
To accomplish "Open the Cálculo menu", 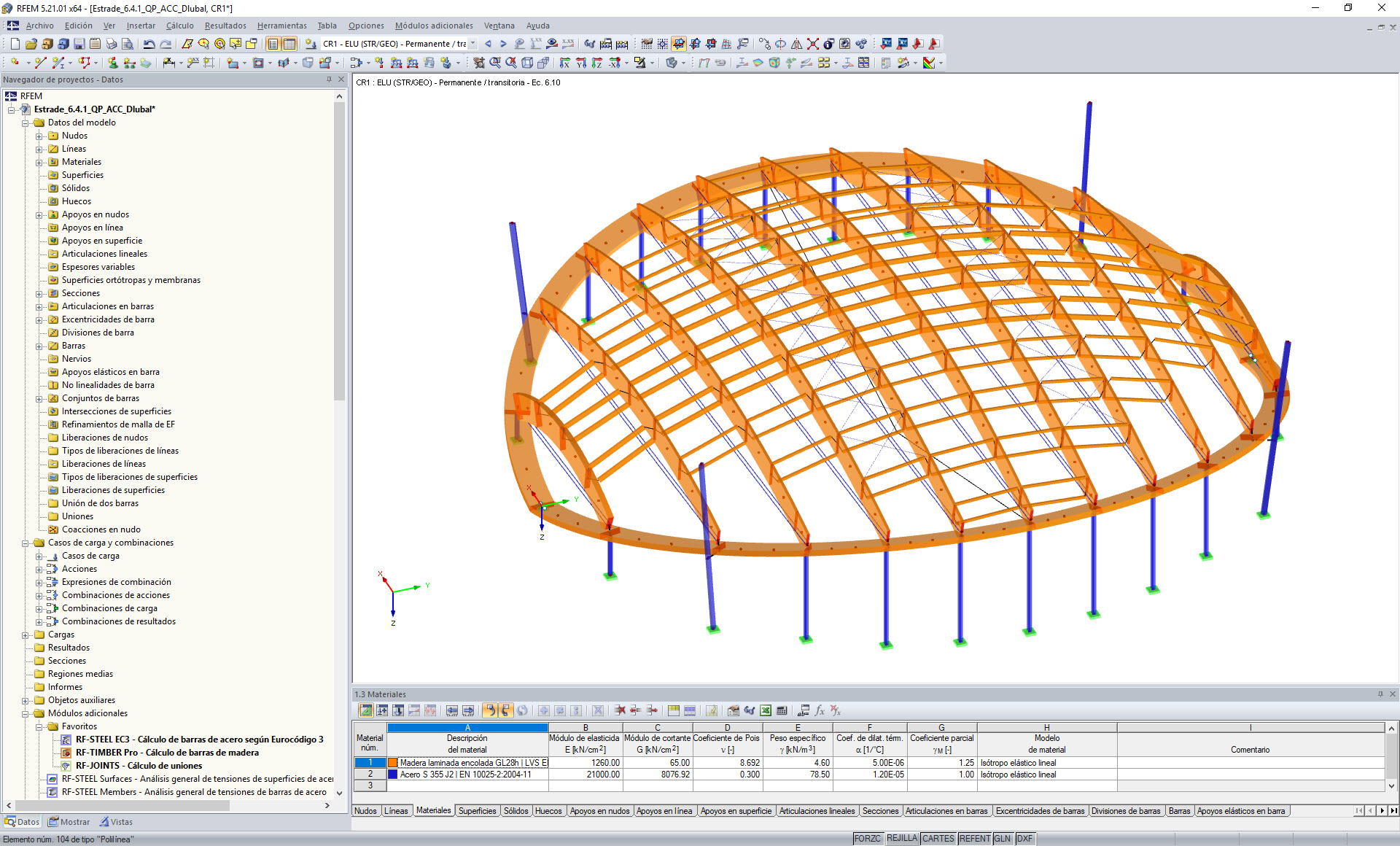I will pyautogui.click(x=179, y=26).
